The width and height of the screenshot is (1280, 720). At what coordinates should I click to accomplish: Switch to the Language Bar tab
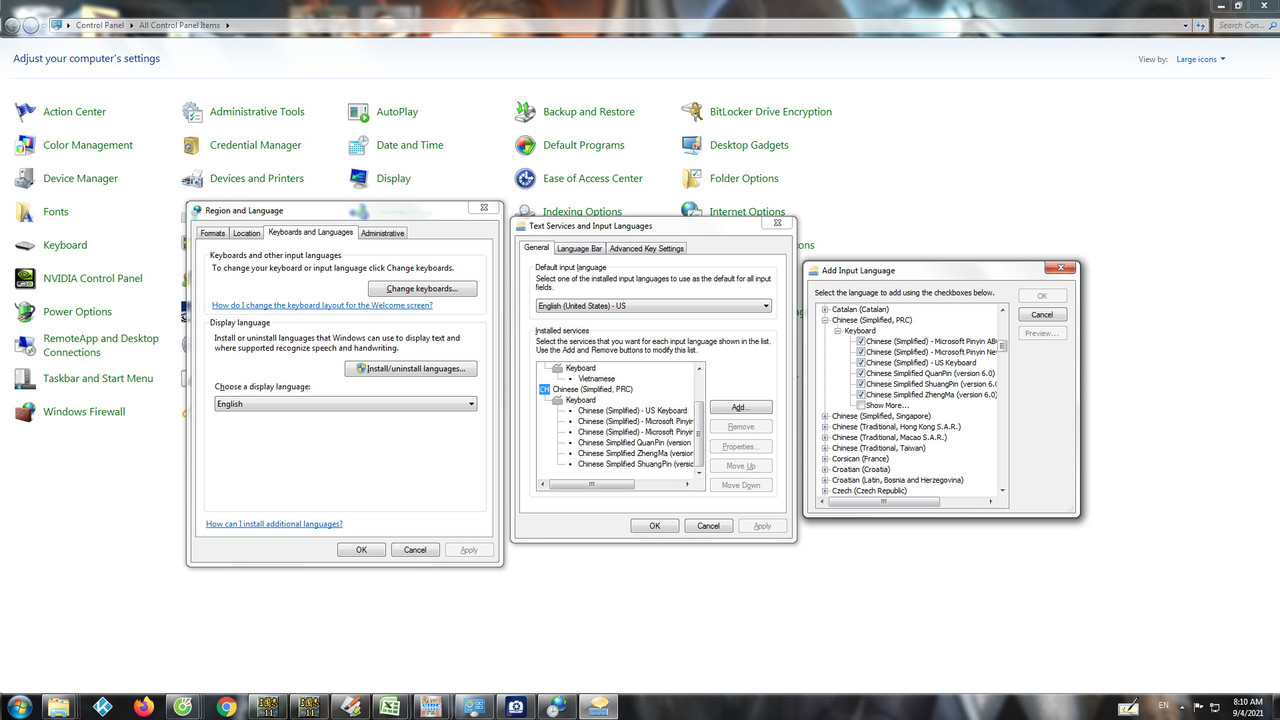(580, 248)
